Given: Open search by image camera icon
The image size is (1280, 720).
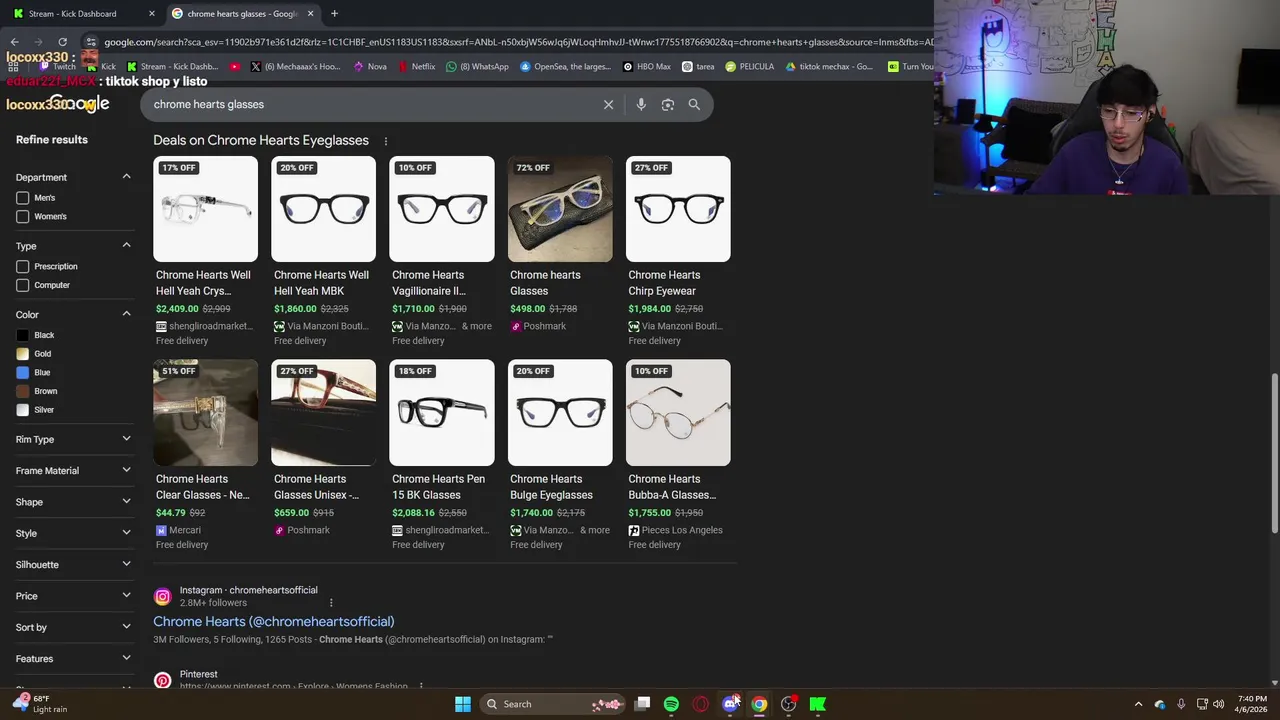Looking at the screenshot, I should [x=668, y=104].
